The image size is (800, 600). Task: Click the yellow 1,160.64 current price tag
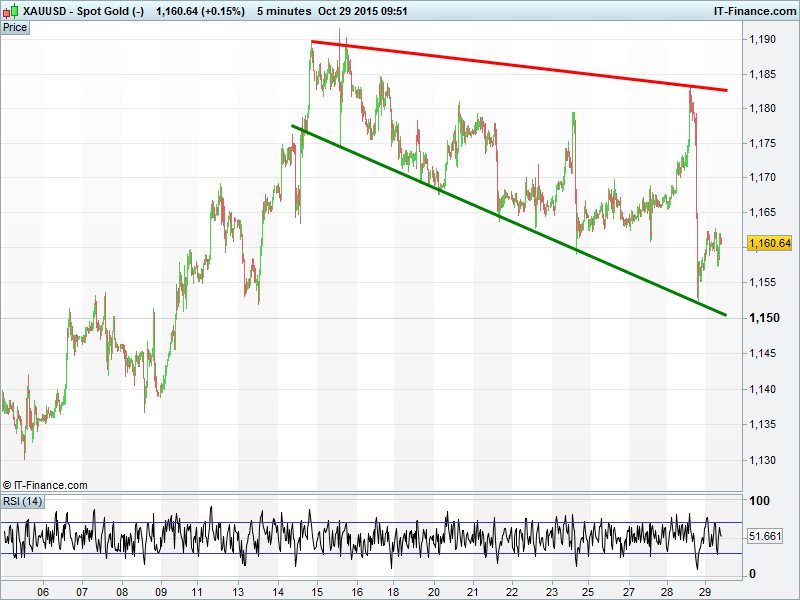pyautogui.click(x=769, y=243)
